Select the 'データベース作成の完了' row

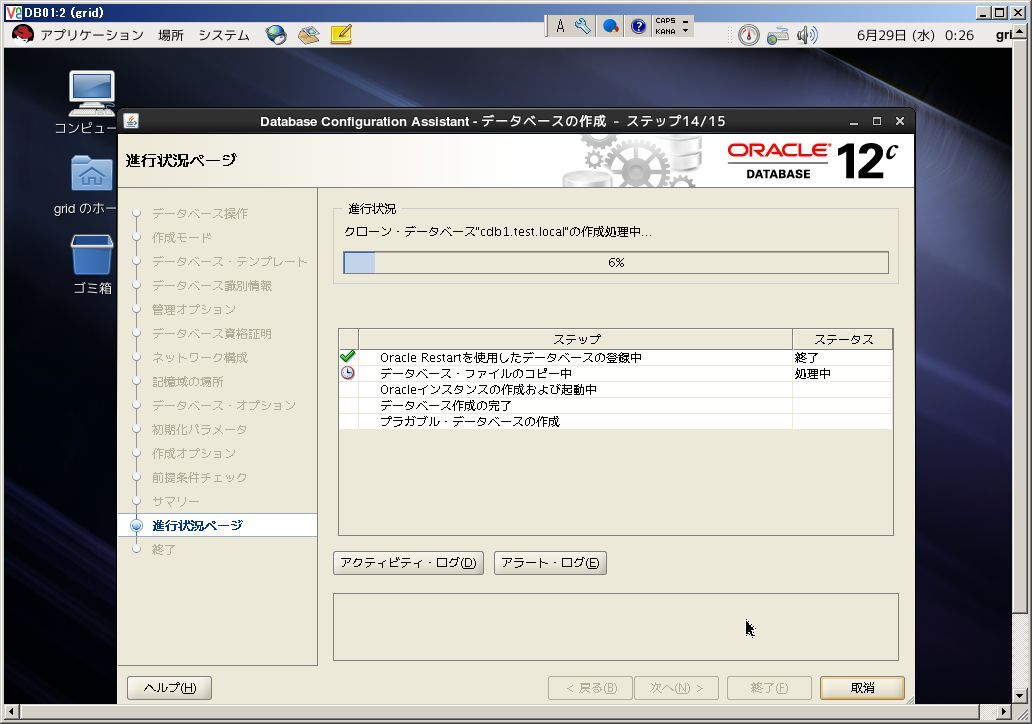pyautogui.click(x=616, y=405)
